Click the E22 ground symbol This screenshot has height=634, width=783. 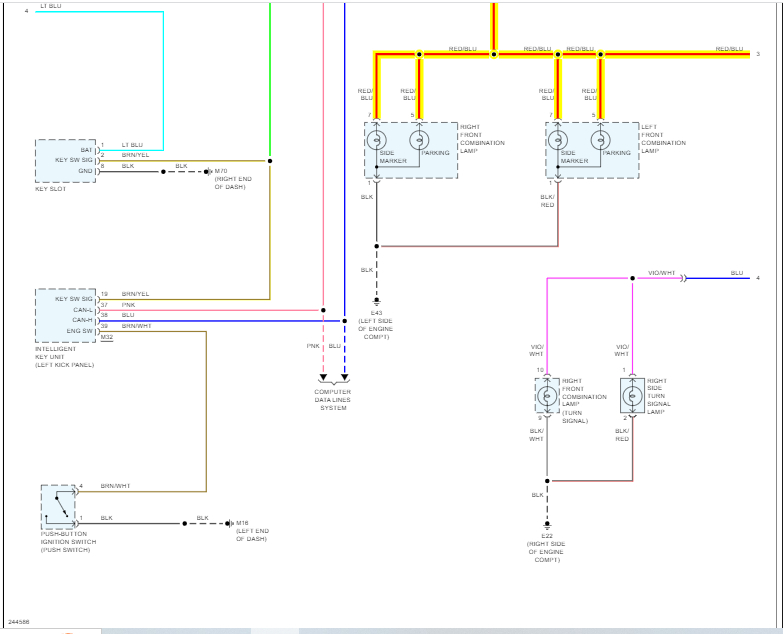tap(546, 524)
